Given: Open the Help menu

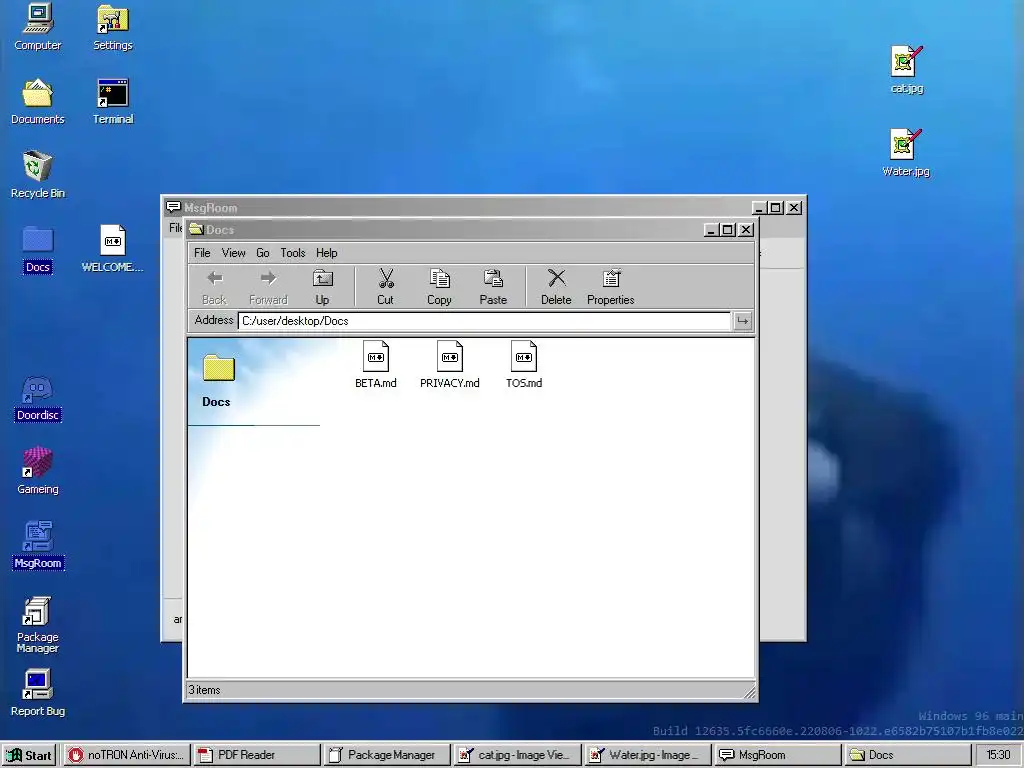Looking at the screenshot, I should tap(327, 253).
